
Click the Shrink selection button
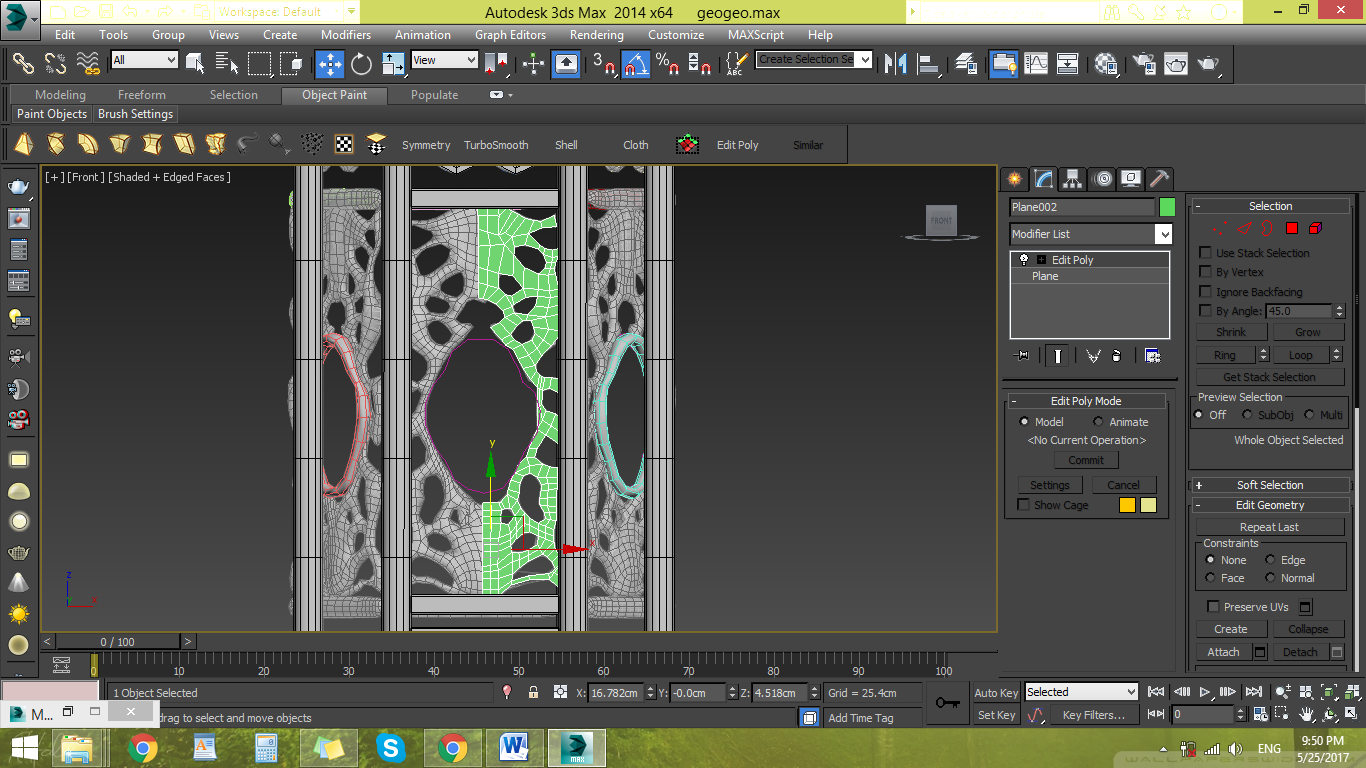pyautogui.click(x=1231, y=332)
